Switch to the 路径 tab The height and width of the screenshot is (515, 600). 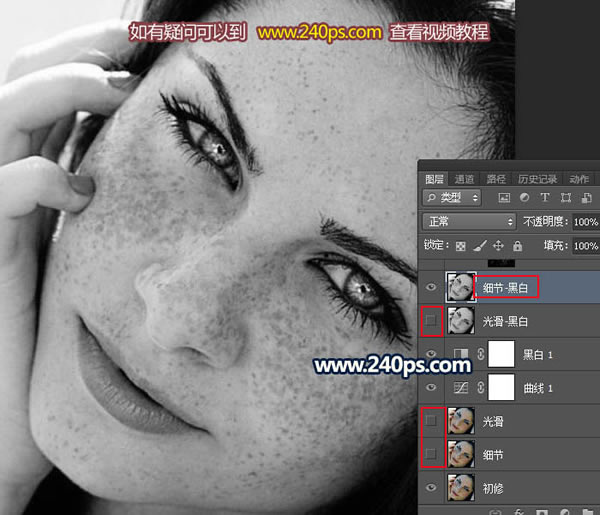(x=496, y=179)
